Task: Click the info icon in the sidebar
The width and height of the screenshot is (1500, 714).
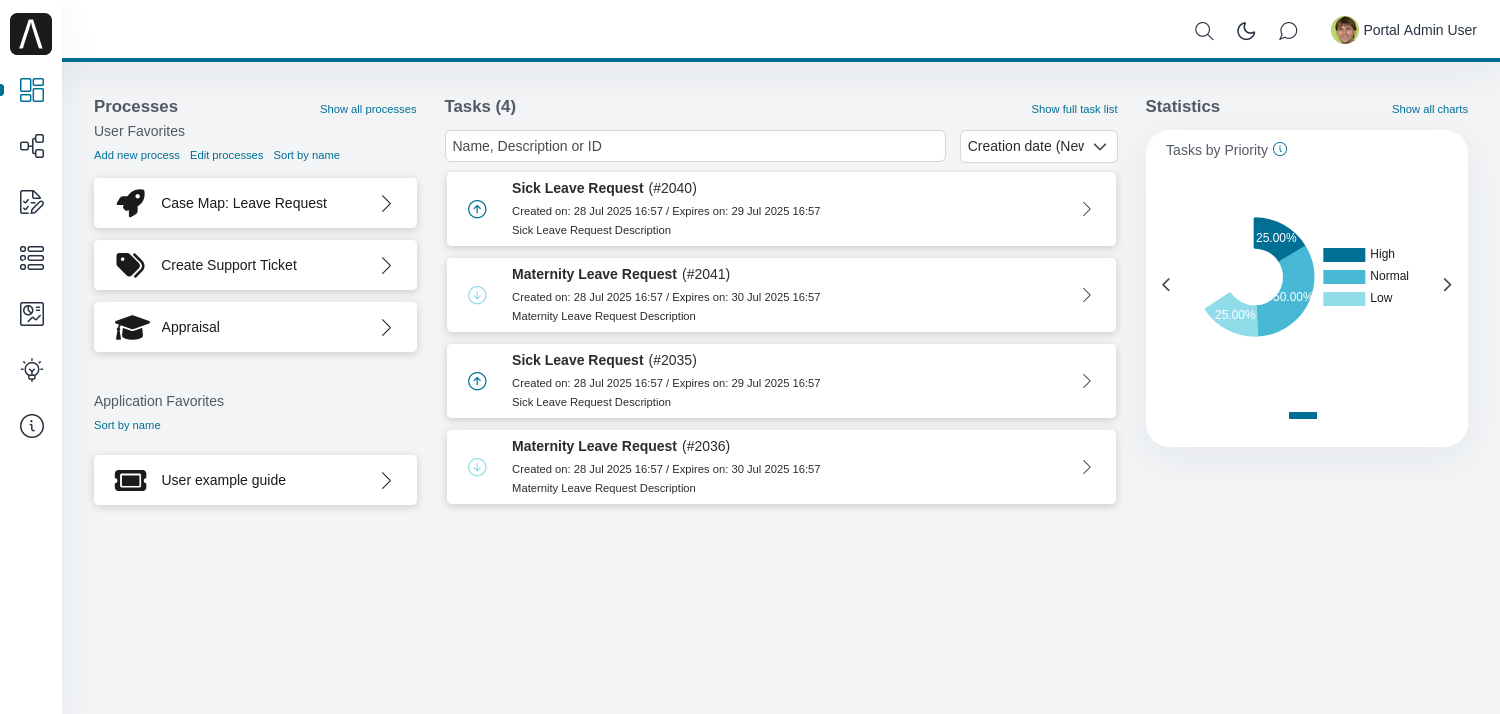Action: click(32, 426)
